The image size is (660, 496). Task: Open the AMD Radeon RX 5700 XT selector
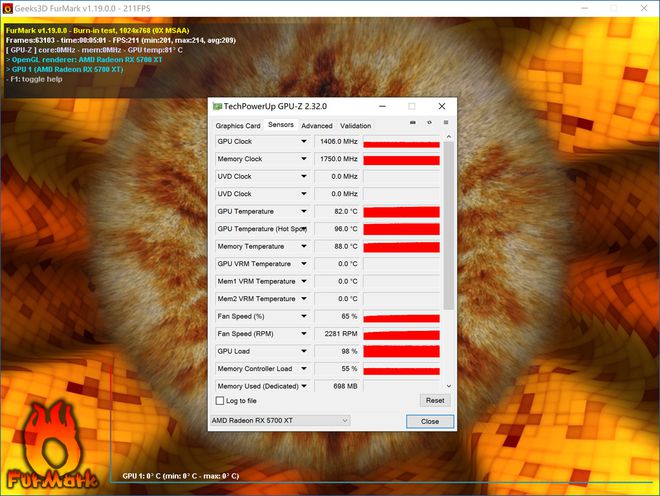pos(280,421)
